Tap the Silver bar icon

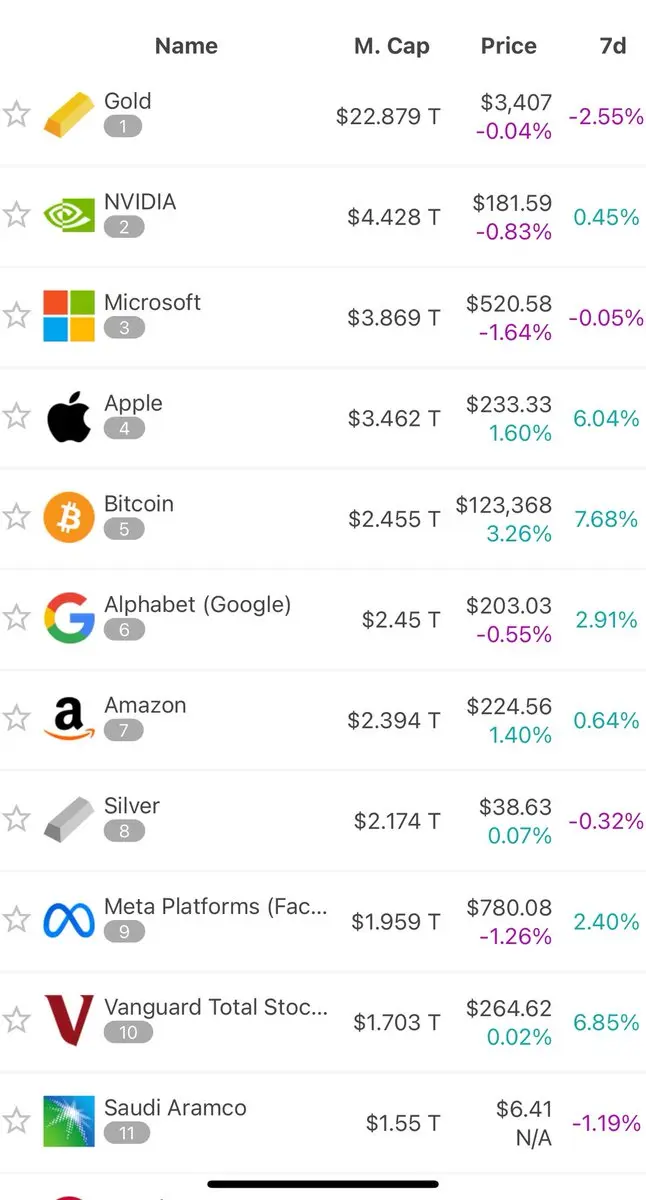coord(69,819)
